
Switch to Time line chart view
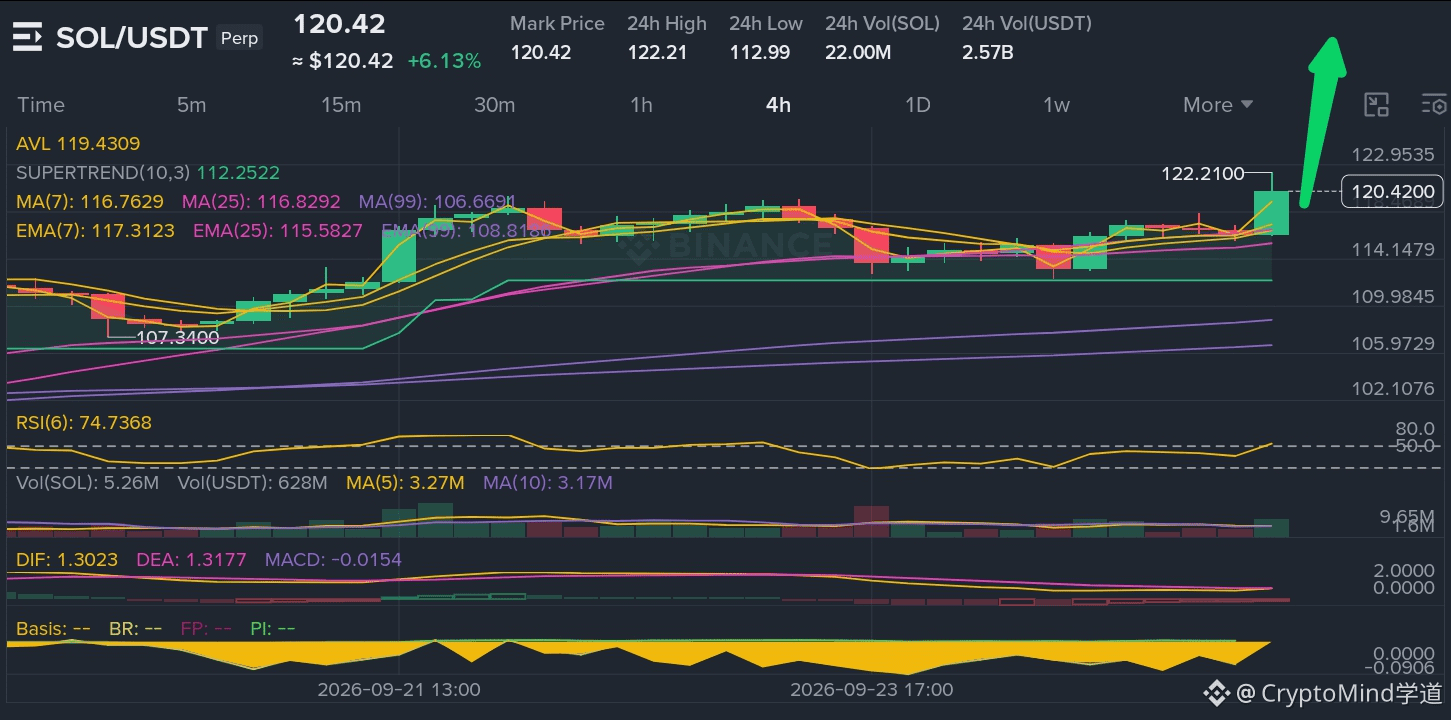[x=41, y=105]
